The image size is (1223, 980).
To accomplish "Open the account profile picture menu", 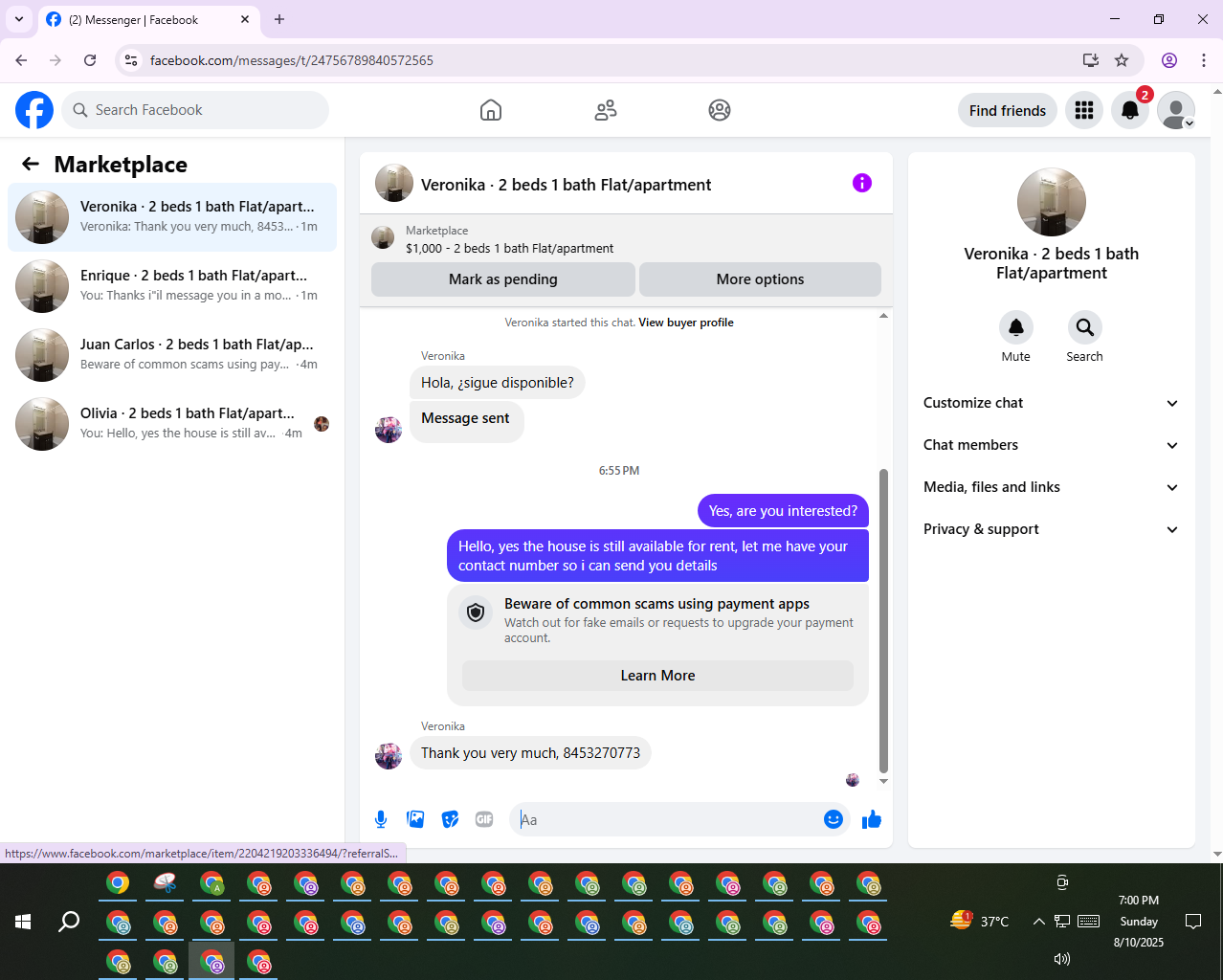I will pos(1176,110).
